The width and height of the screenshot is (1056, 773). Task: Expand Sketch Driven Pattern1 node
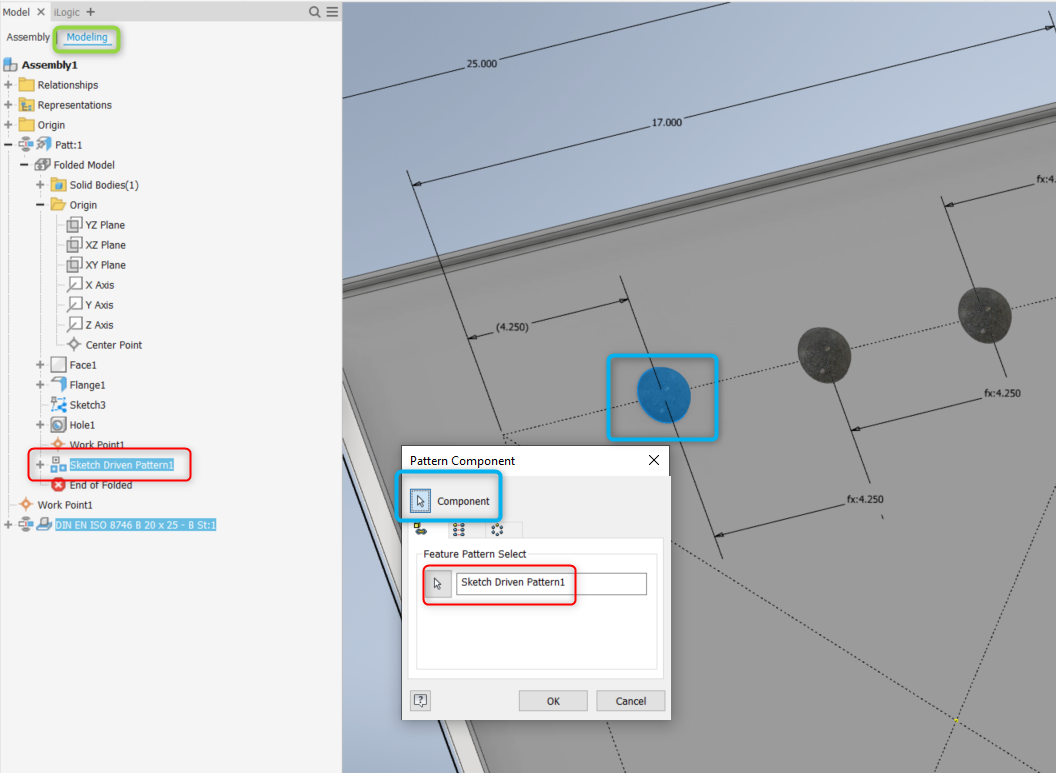click(40, 465)
